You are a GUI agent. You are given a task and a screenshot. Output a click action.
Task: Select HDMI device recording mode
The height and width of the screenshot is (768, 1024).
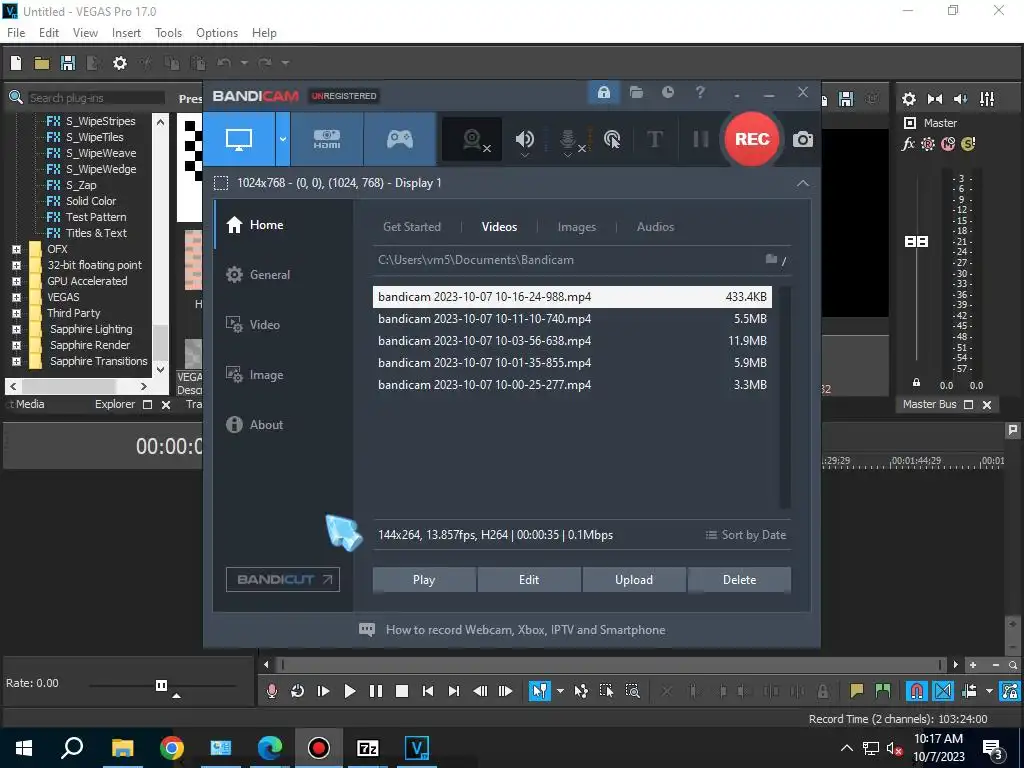click(x=327, y=139)
